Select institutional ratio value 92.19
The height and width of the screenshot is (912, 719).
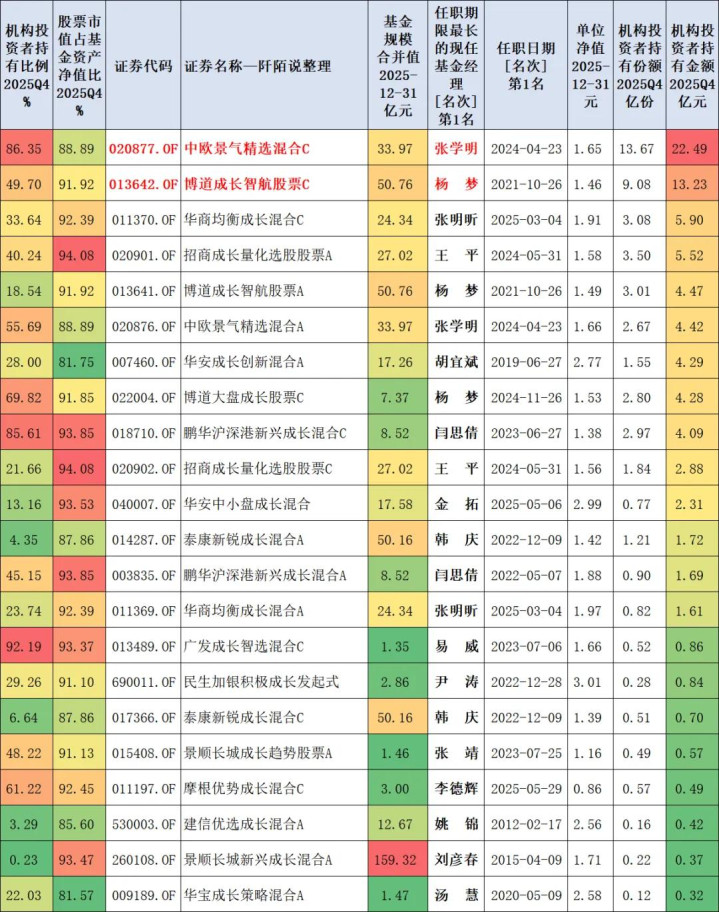point(24,646)
